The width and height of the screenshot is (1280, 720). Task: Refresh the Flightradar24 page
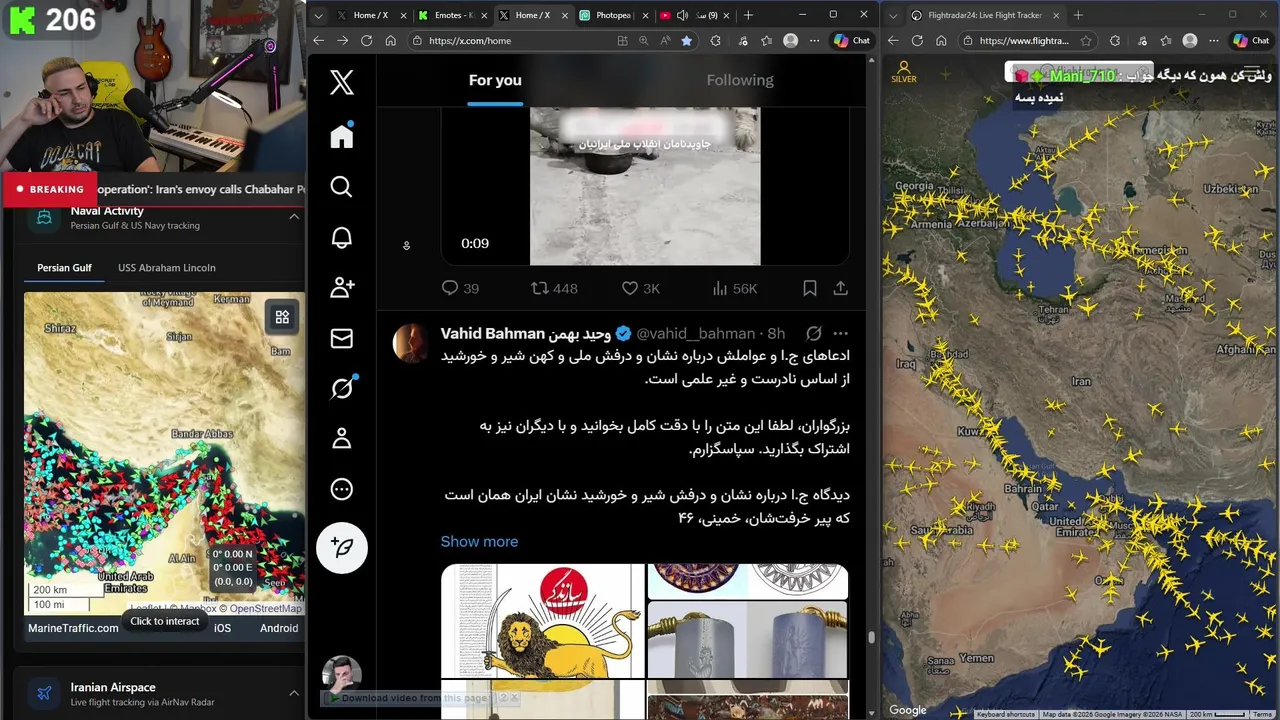point(917,41)
